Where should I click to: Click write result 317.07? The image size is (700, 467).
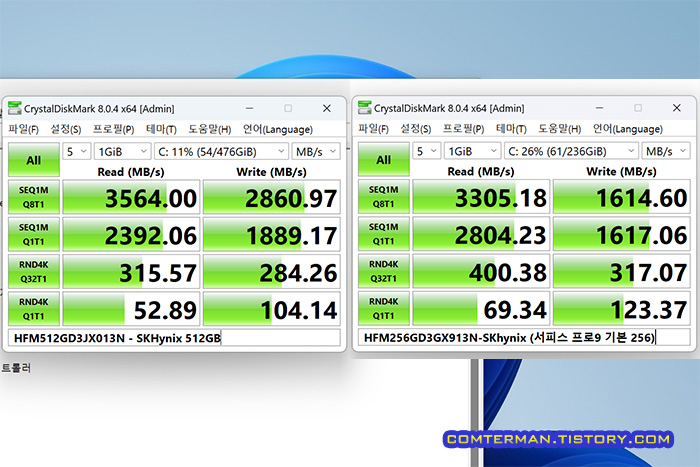(621, 271)
